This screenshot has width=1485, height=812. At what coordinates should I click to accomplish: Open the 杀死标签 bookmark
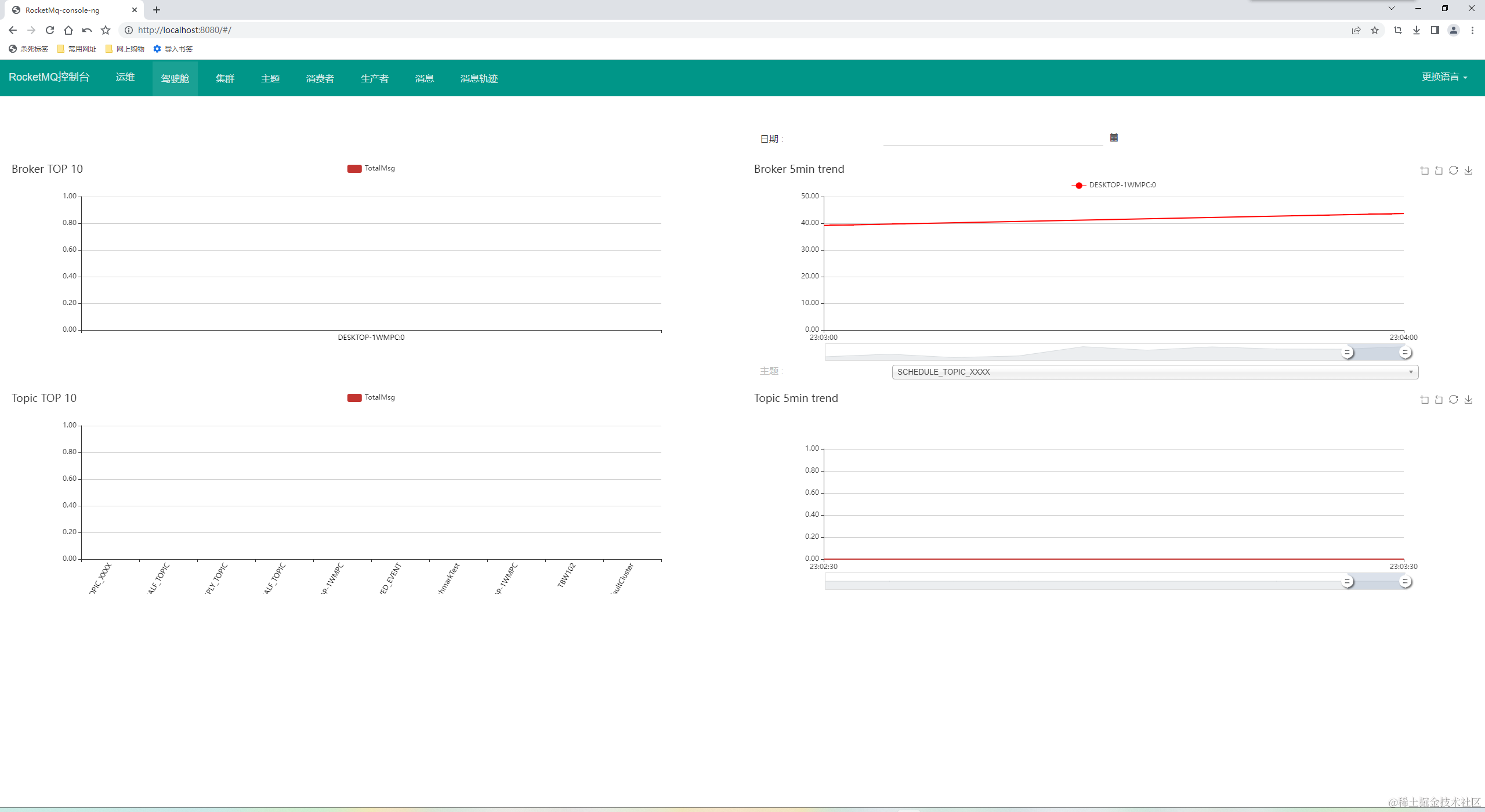(x=28, y=49)
